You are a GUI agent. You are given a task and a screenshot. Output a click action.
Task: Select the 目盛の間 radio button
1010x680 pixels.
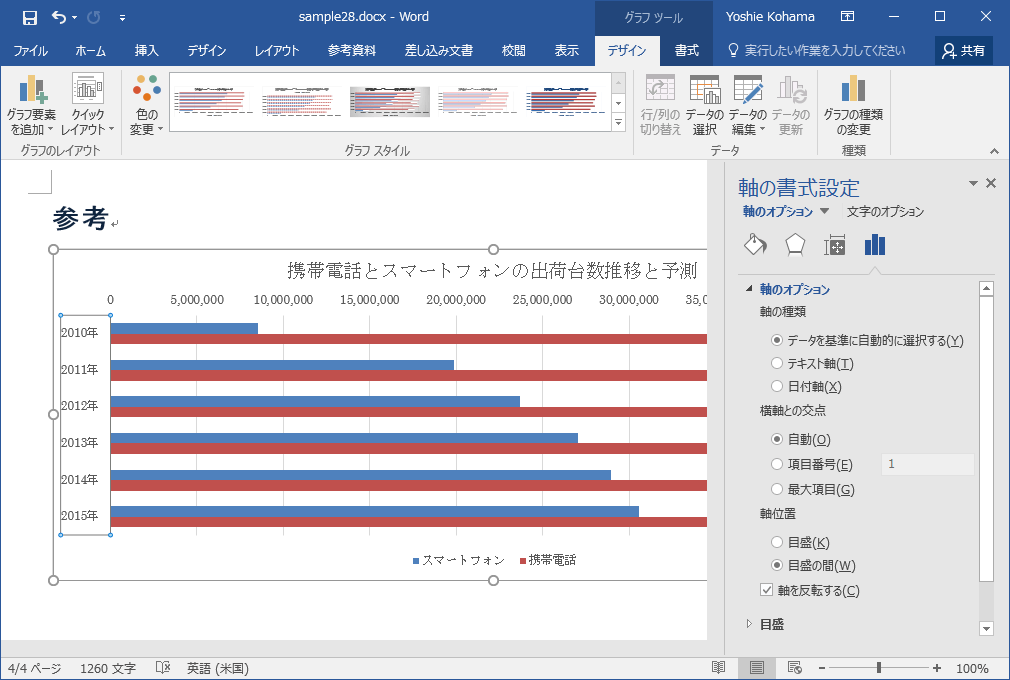point(777,565)
